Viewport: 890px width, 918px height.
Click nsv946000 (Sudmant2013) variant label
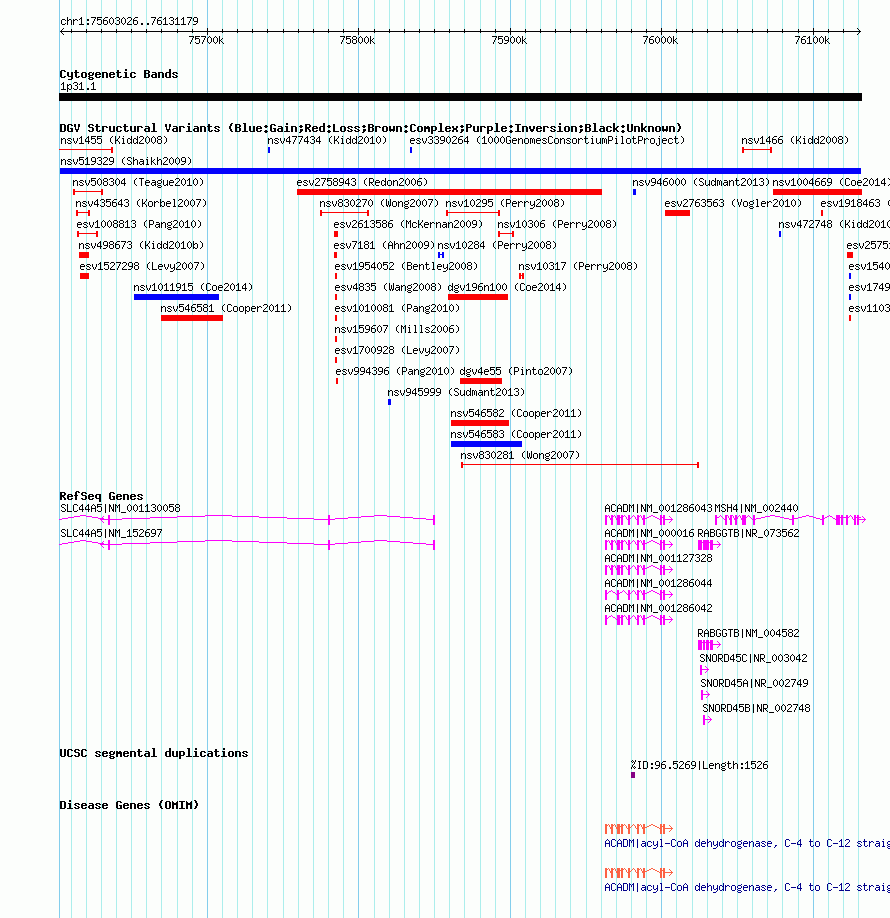701,183
